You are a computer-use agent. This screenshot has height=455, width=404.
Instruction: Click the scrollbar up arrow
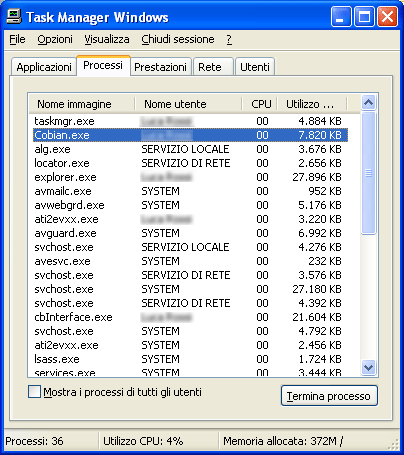[368, 103]
